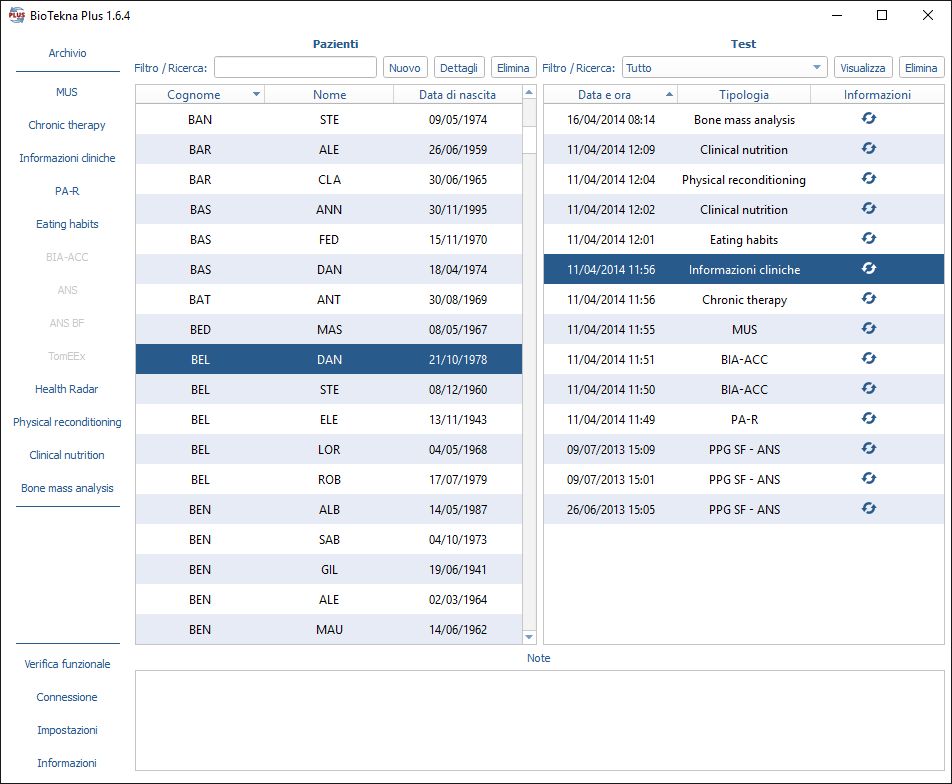Click info icon for PA-R test row
This screenshot has width=952, height=784.
pyautogui.click(x=868, y=419)
